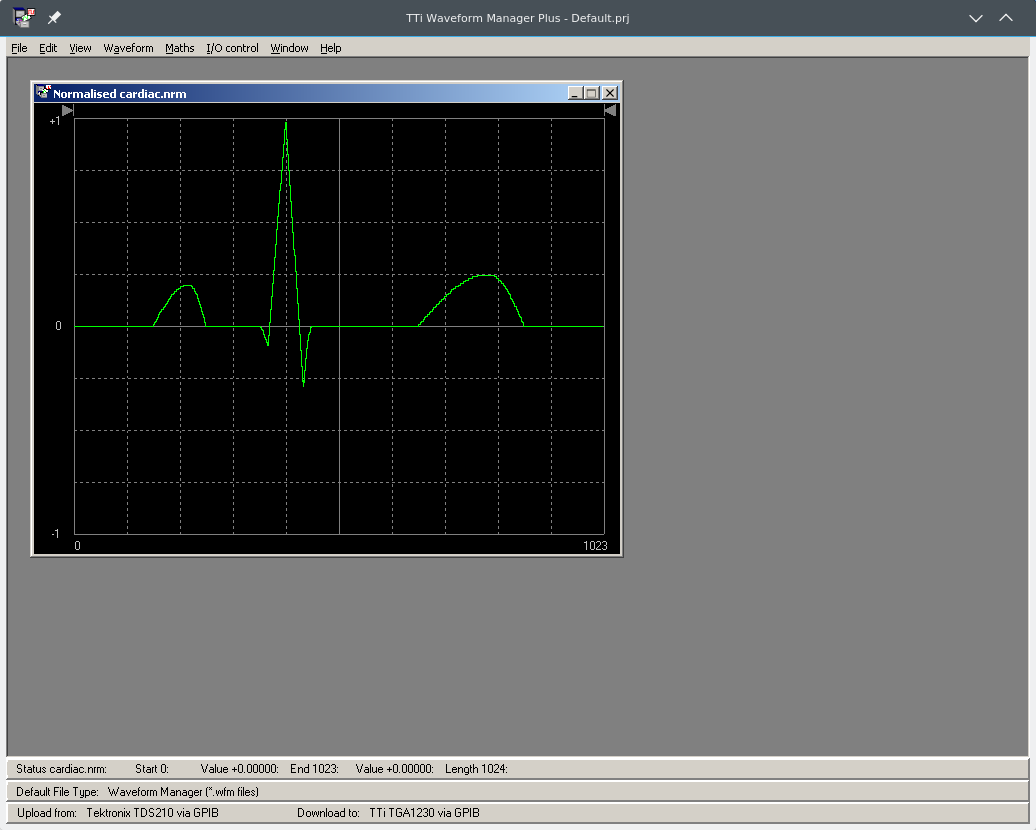The height and width of the screenshot is (830, 1036).
Task: Click 'TTi TGA1230 via GPIB' download text
Action: (424, 813)
